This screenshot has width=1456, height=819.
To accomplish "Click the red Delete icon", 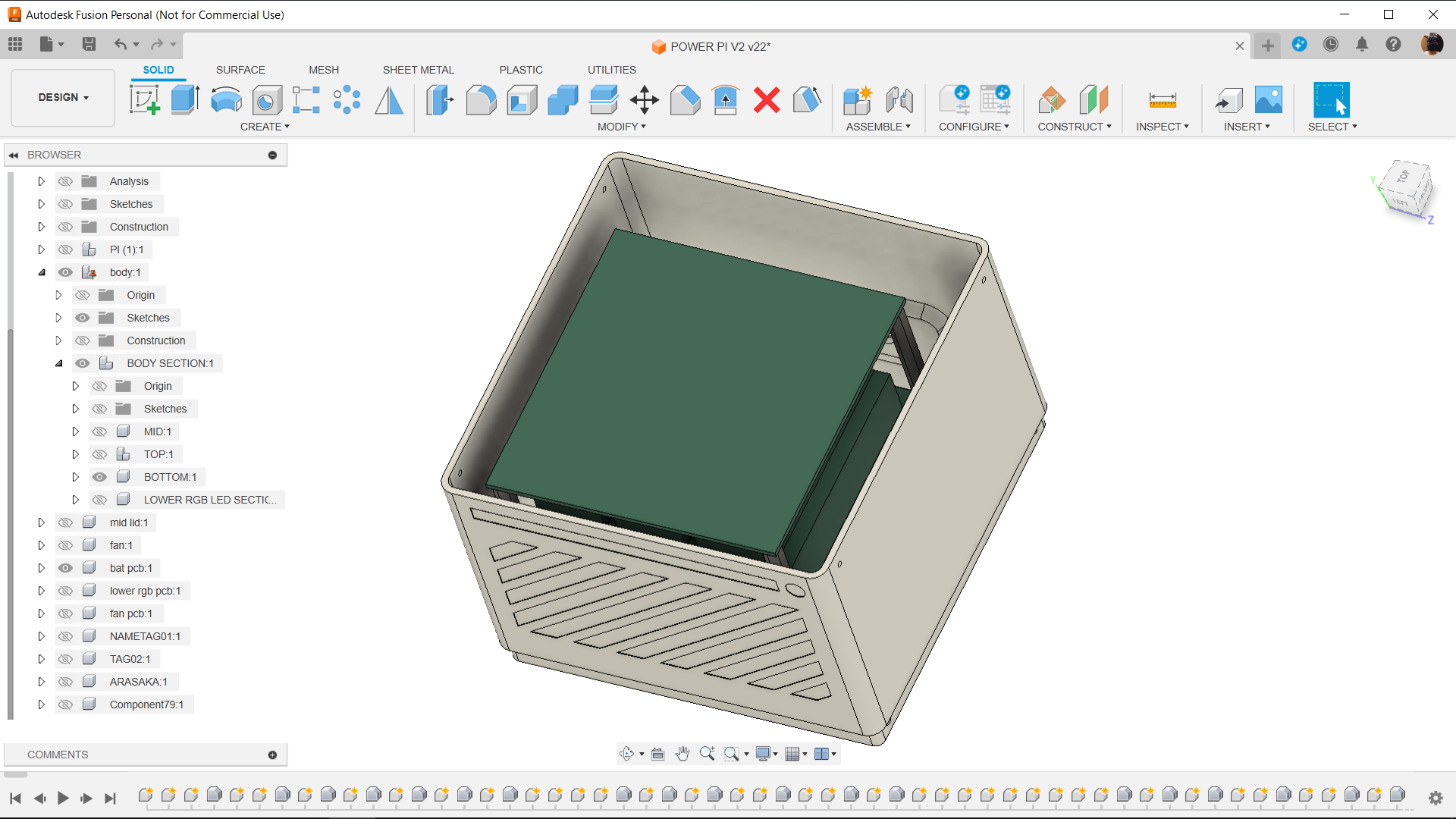I will [x=767, y=99].
